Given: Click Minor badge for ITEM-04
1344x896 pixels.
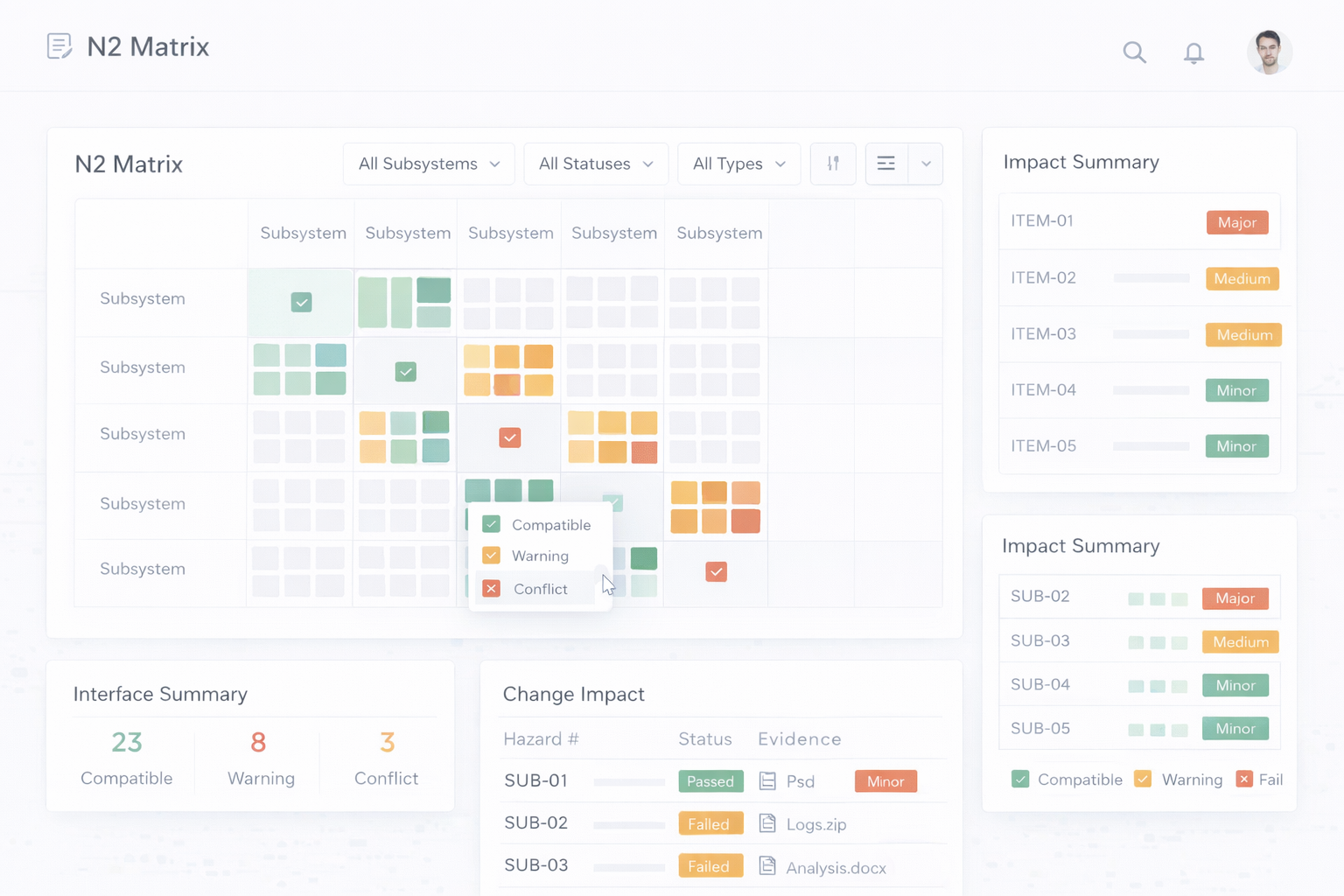Looking at the screenshot, I should 1236,390.
